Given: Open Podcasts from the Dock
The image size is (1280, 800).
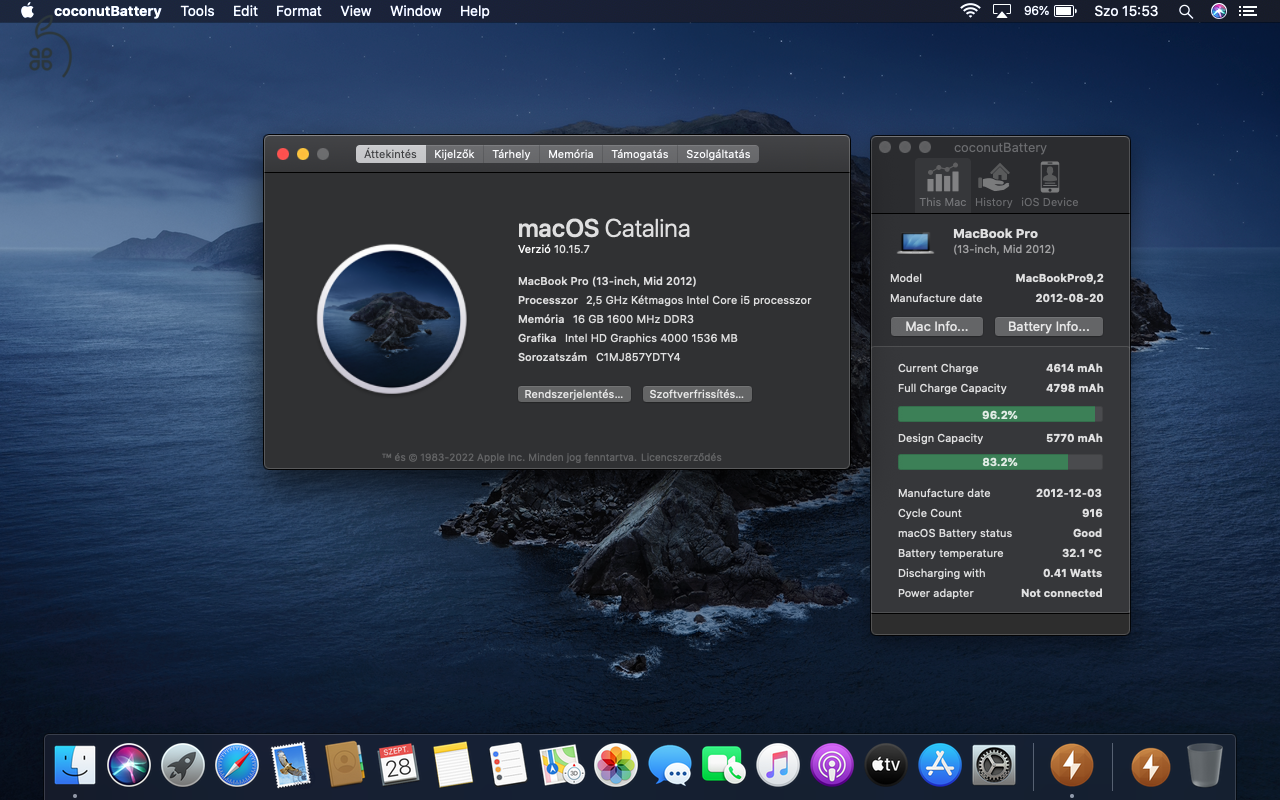Looking at the screenshot, I should pyautogui.click(x=832, y=766).
